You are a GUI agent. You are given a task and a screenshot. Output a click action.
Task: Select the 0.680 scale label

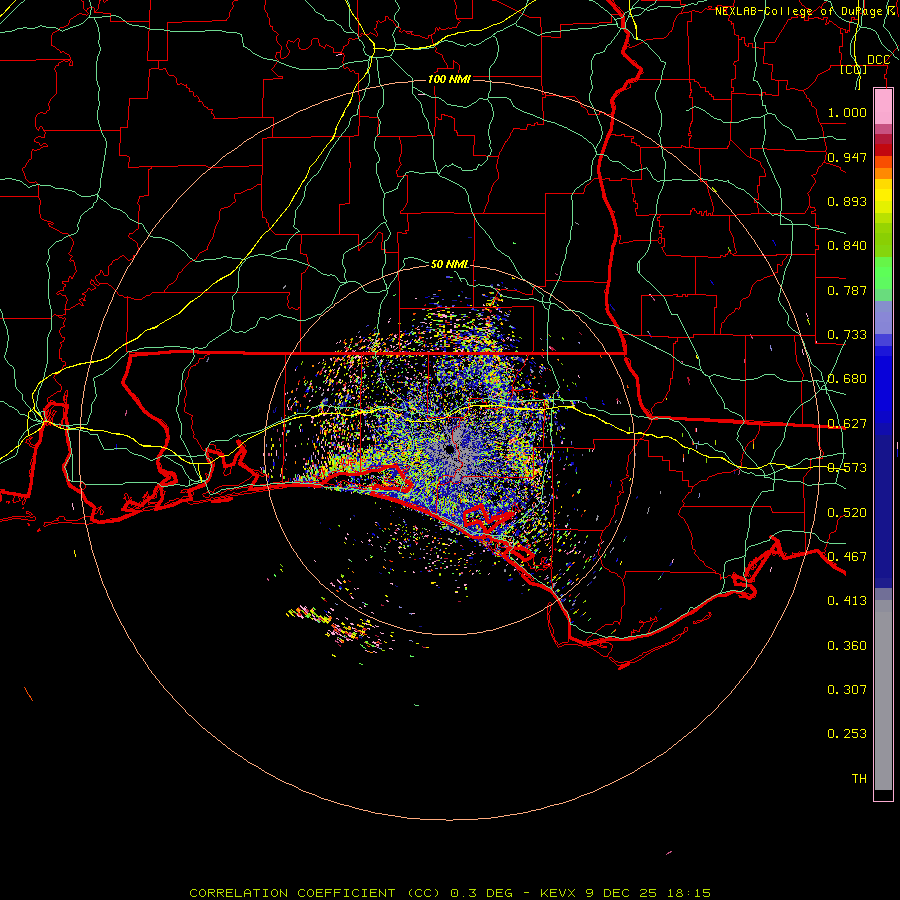tap(847, 379)
